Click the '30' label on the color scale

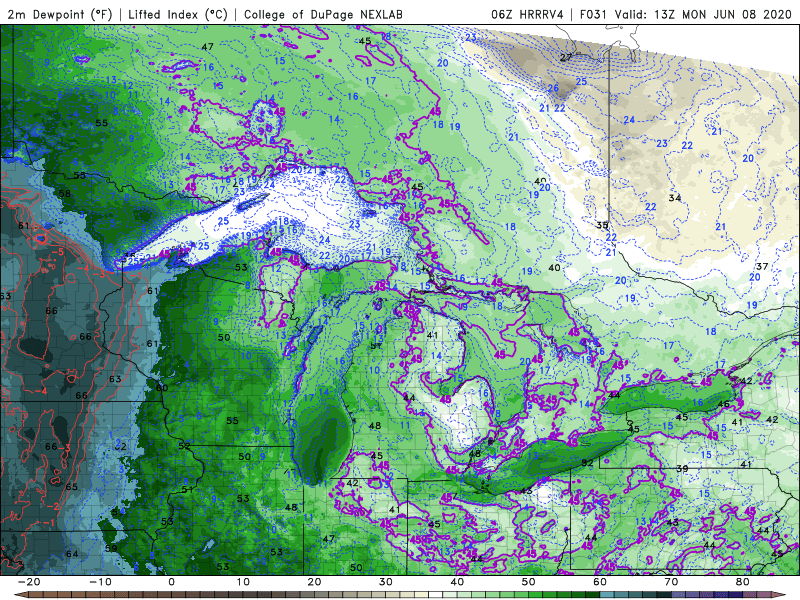386,582
